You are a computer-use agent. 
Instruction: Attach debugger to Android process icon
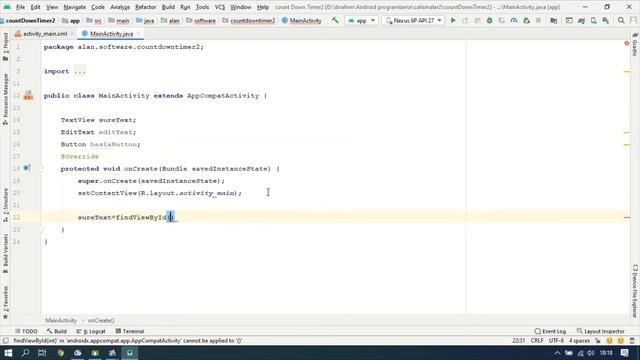coord(527,20)
